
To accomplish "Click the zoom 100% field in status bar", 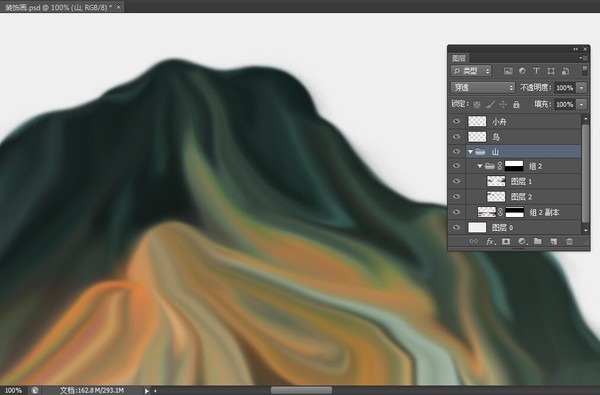I will click(x=13, y=390).
